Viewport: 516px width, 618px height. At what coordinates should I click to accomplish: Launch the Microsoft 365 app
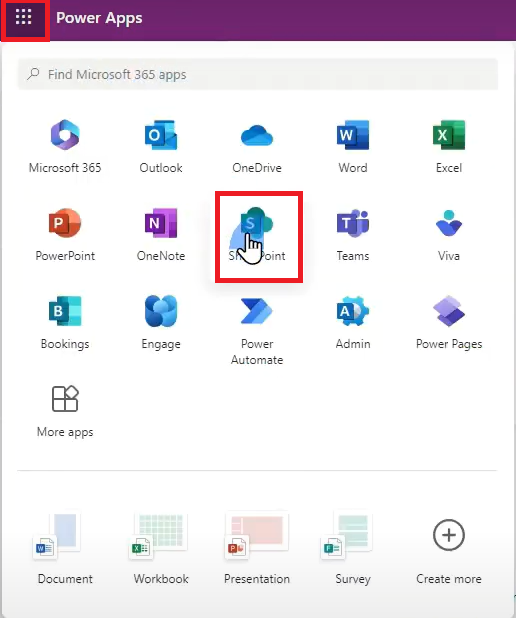(x=65, y=147)
